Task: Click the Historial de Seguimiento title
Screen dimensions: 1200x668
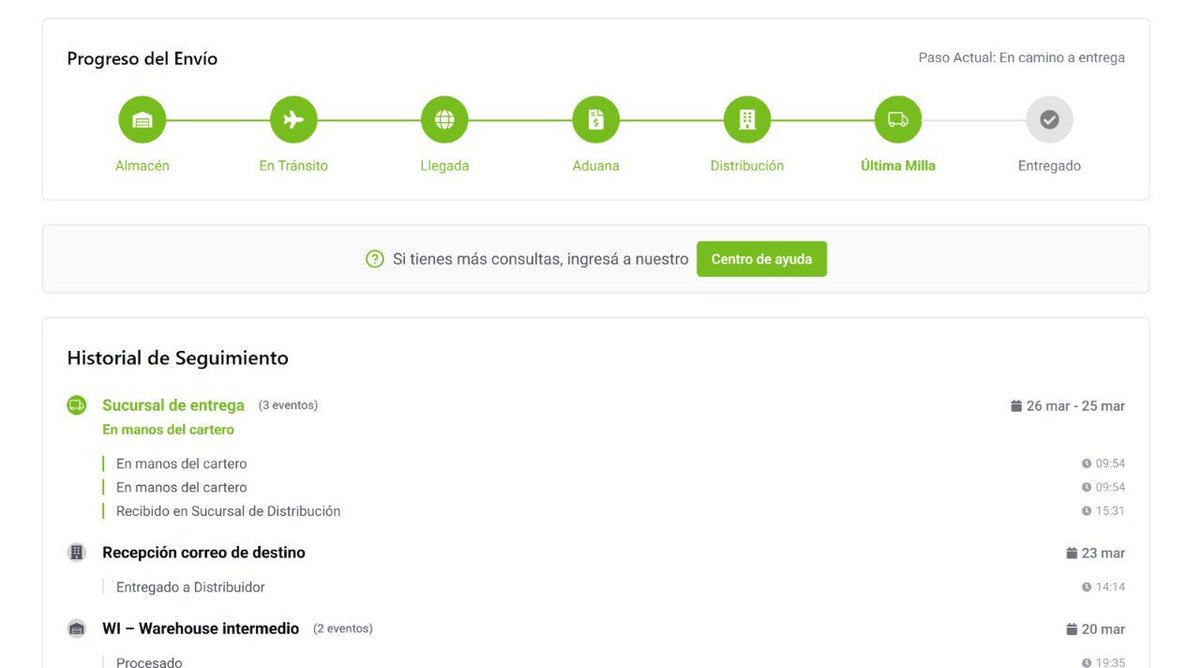Action: 178,358
